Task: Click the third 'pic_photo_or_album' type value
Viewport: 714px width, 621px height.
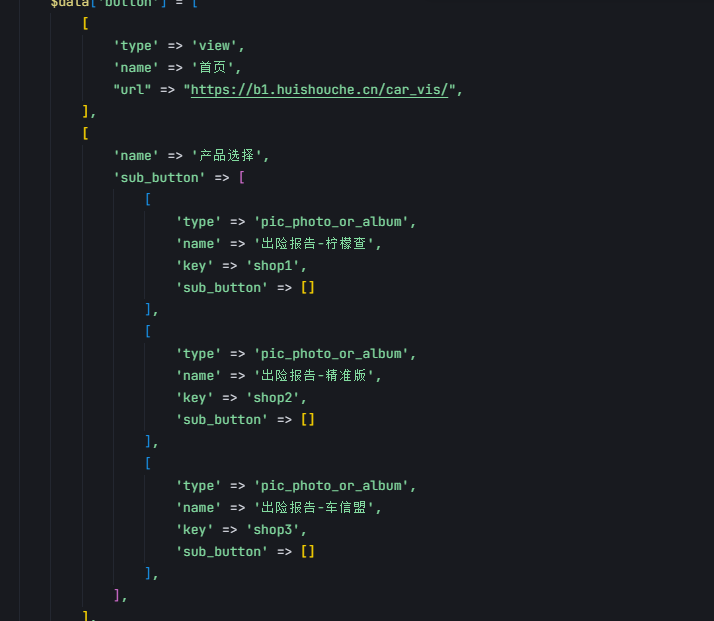Action: coord(331,486)
